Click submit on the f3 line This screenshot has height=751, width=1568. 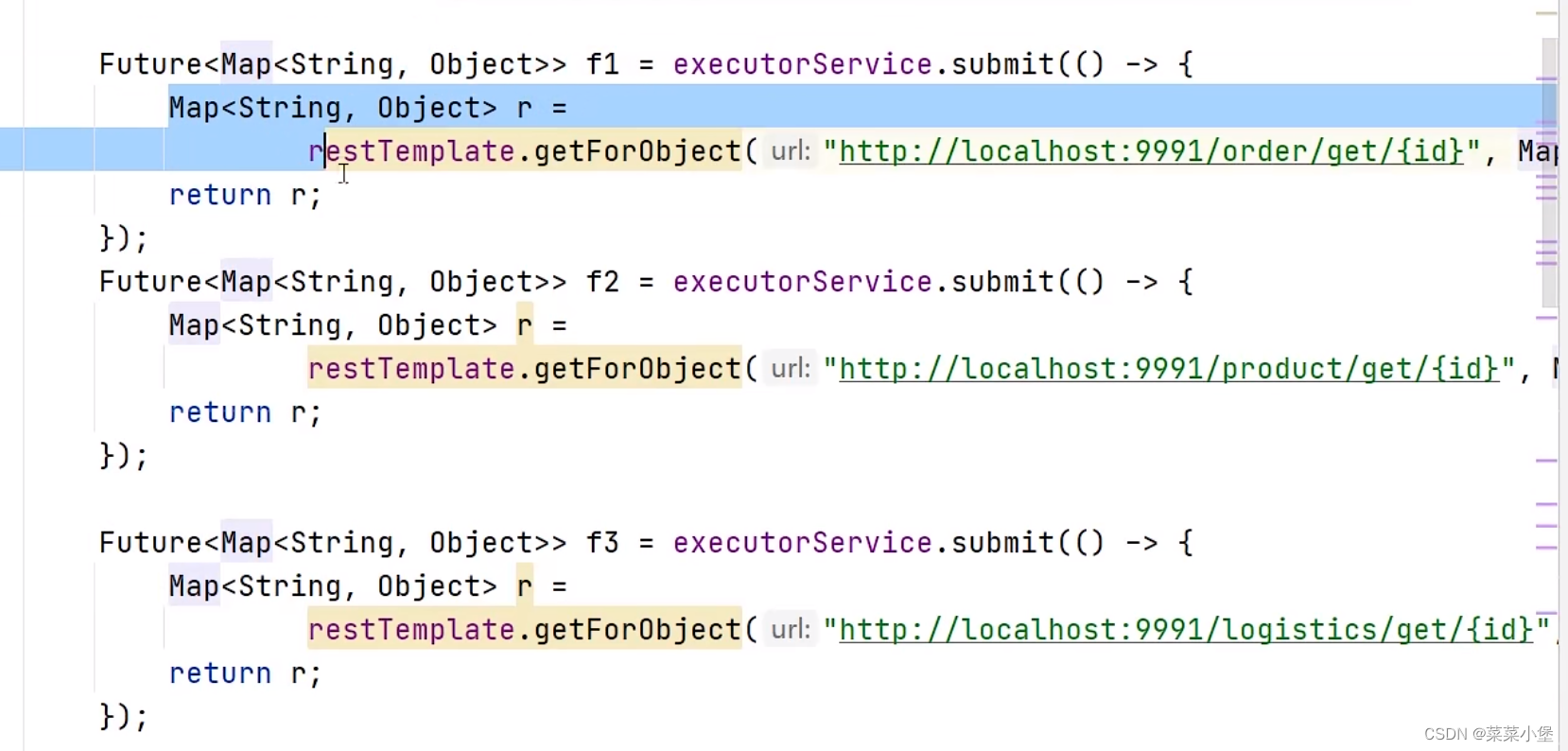point(1003,543)
